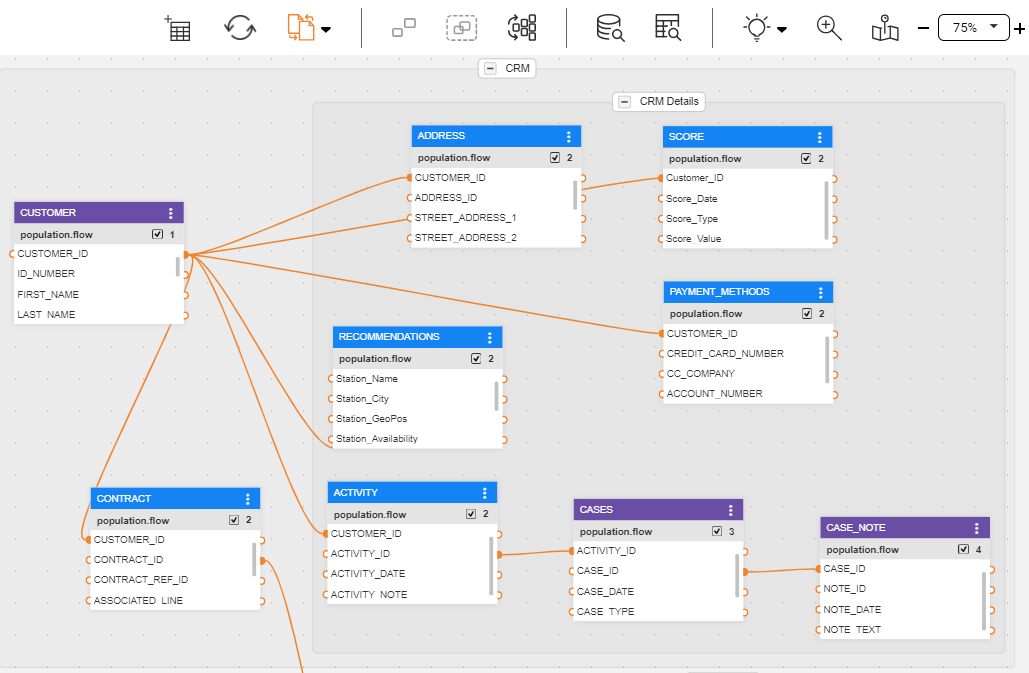Click the refresh schema icon

pos(240,28)
